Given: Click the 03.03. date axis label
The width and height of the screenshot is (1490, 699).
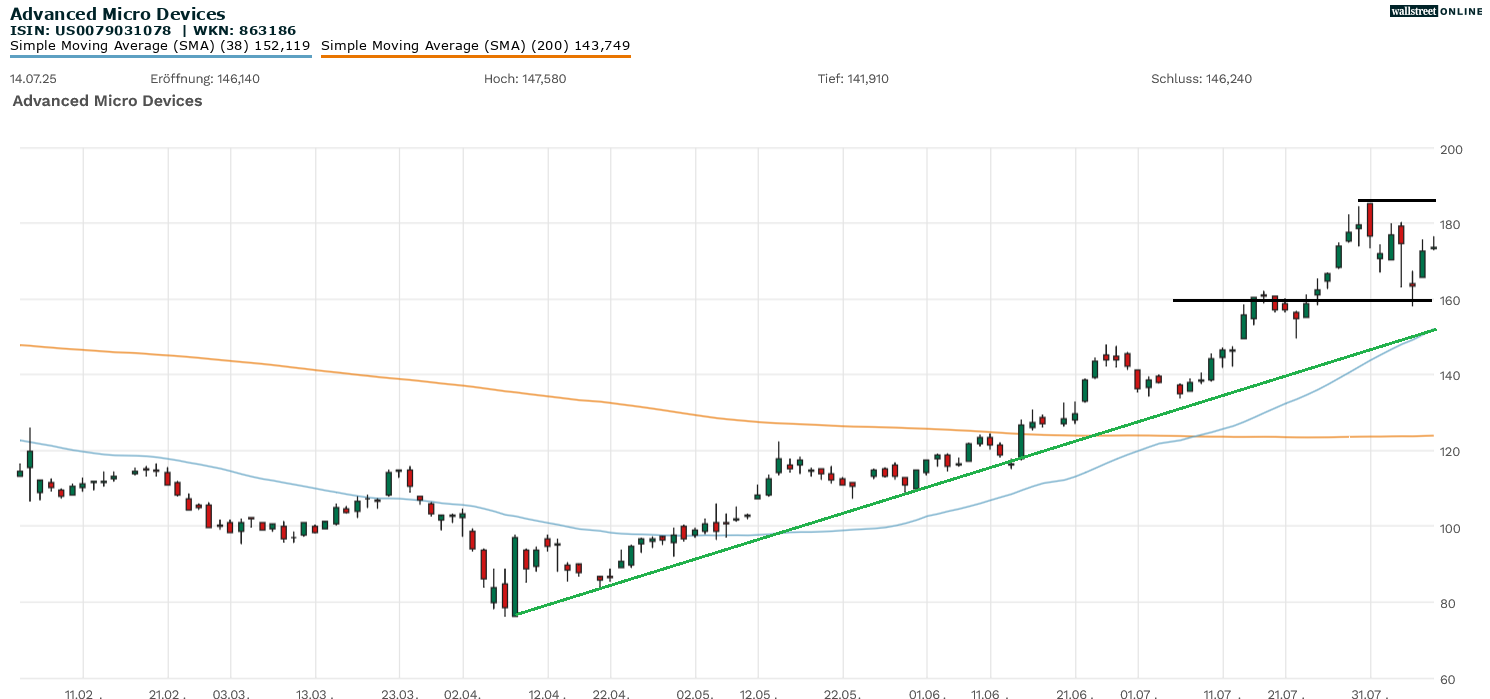Looking at the screenshot, I should tap(230, 693).
